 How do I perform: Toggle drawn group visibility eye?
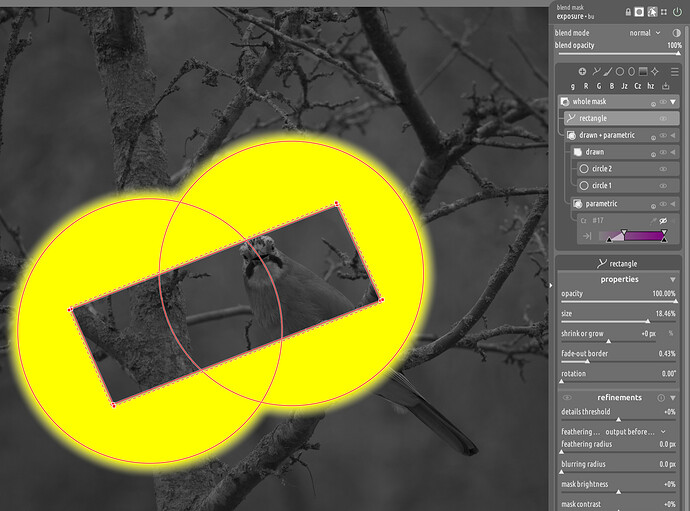pos(663,152)
